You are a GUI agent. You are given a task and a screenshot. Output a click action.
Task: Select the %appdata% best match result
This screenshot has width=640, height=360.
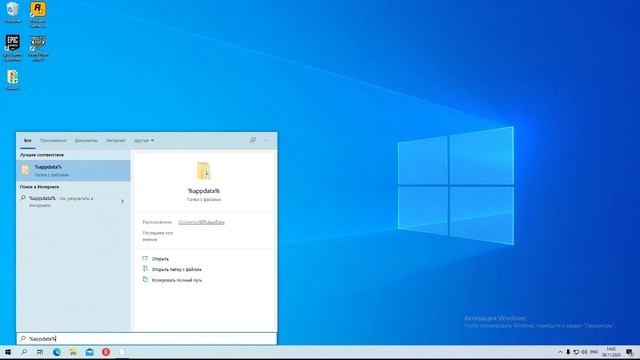73,171
